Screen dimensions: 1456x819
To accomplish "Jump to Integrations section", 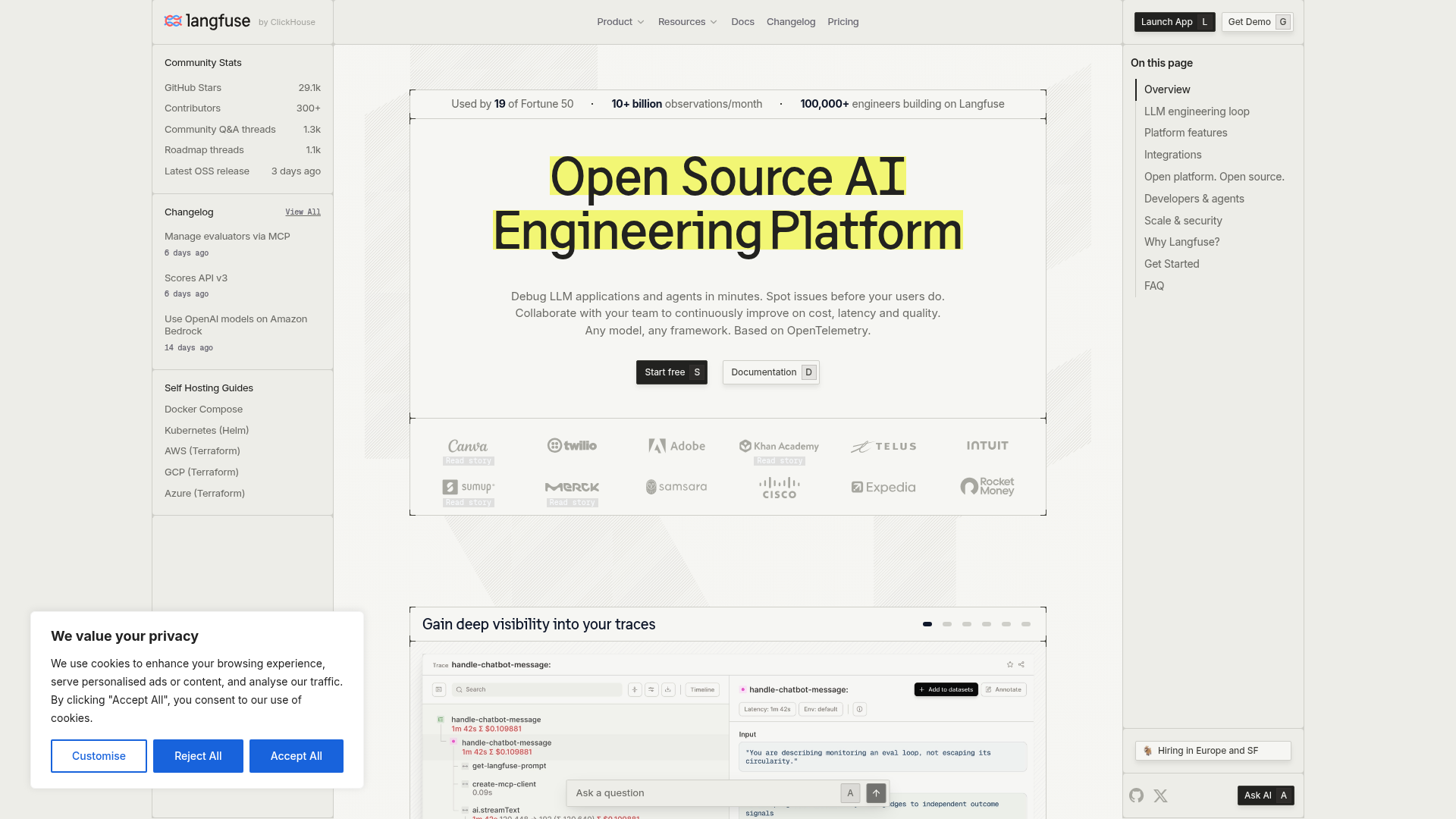I will click(1172, 155).
